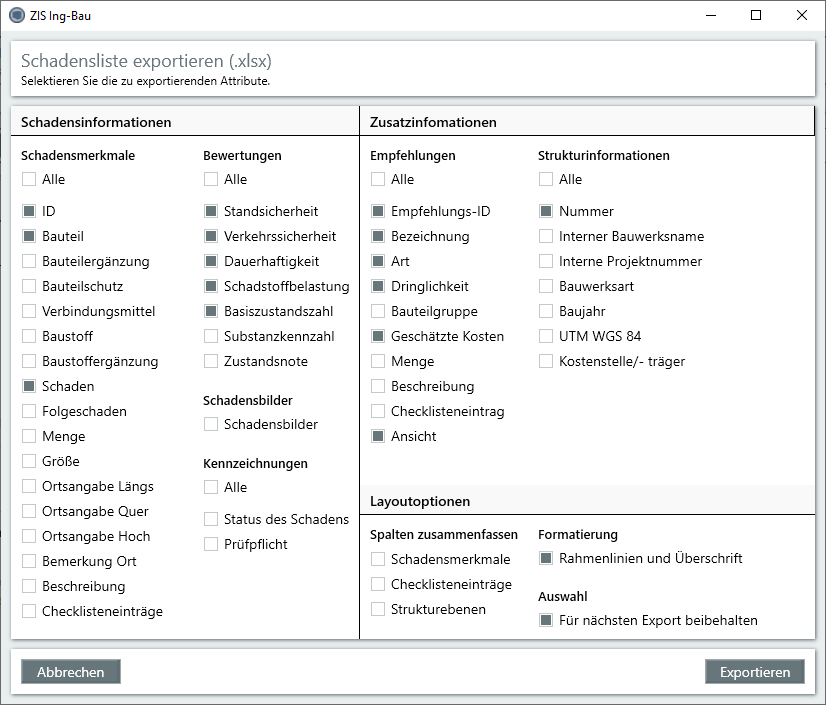Disable Basiszustandszahl checkbox
Screen dimensions: 826x705
click(211, 311)
